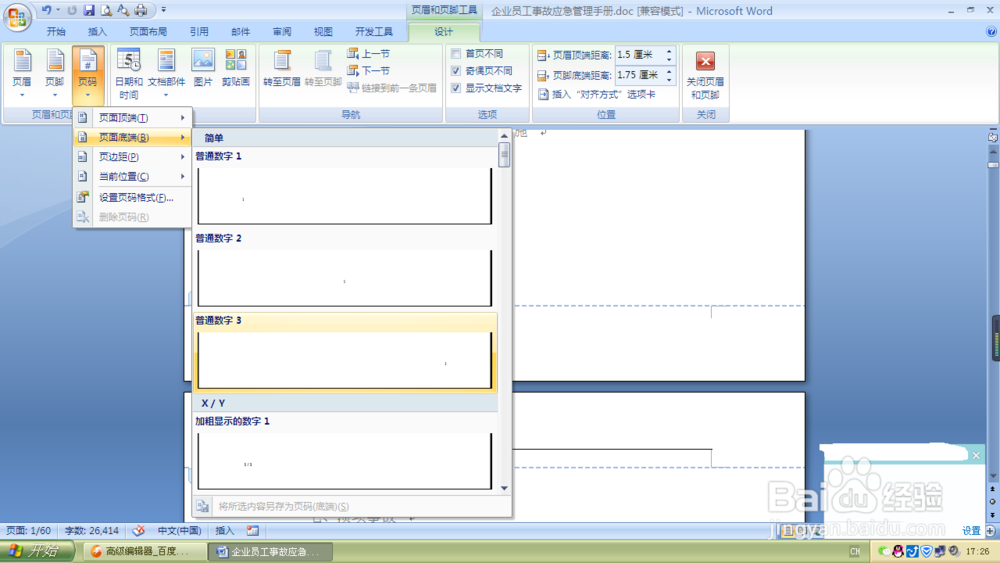
Task: Select the 页面底端(B) menu entry
Action: point(133,137)
